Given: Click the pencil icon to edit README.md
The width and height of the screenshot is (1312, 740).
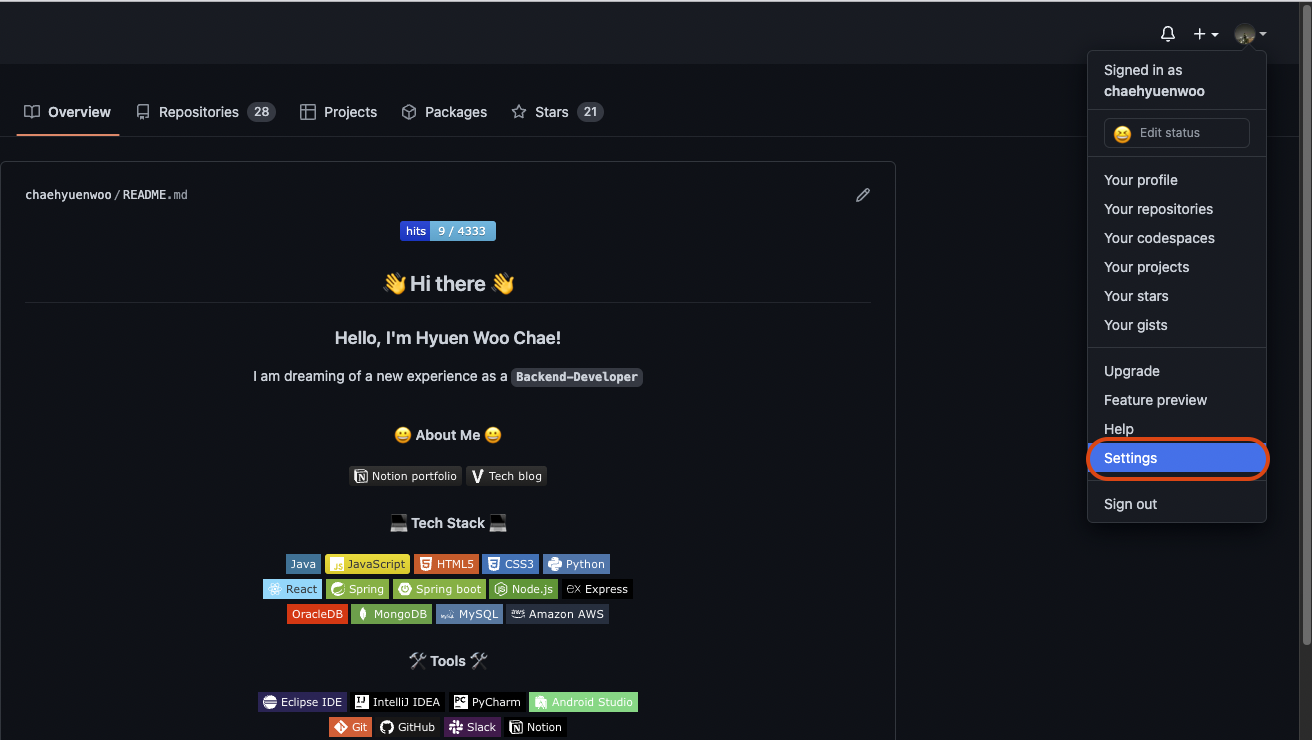Looking at the screenshot, I should click(x=863, y=194).
